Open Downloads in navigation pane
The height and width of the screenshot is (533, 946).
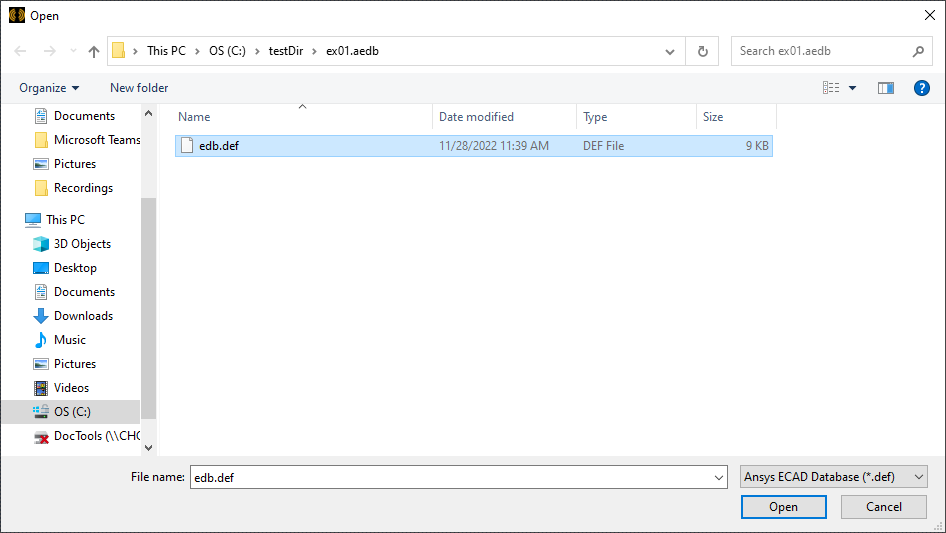pyautogui.click(x=83, y=316)
